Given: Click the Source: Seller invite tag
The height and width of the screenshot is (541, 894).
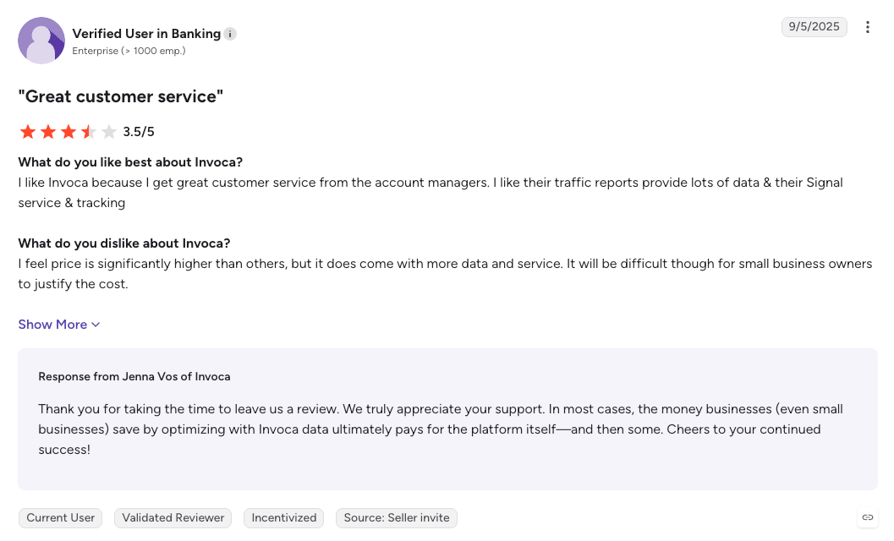Looking at the screenshot, I should [396, 518].
